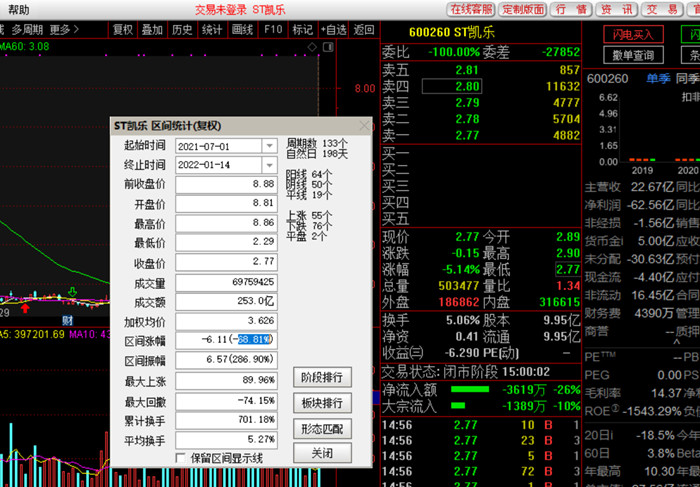The height and width of the screenshot is (487, 700).
Task: Expand finance panel caret below 商誉
Action: point(677,342)
